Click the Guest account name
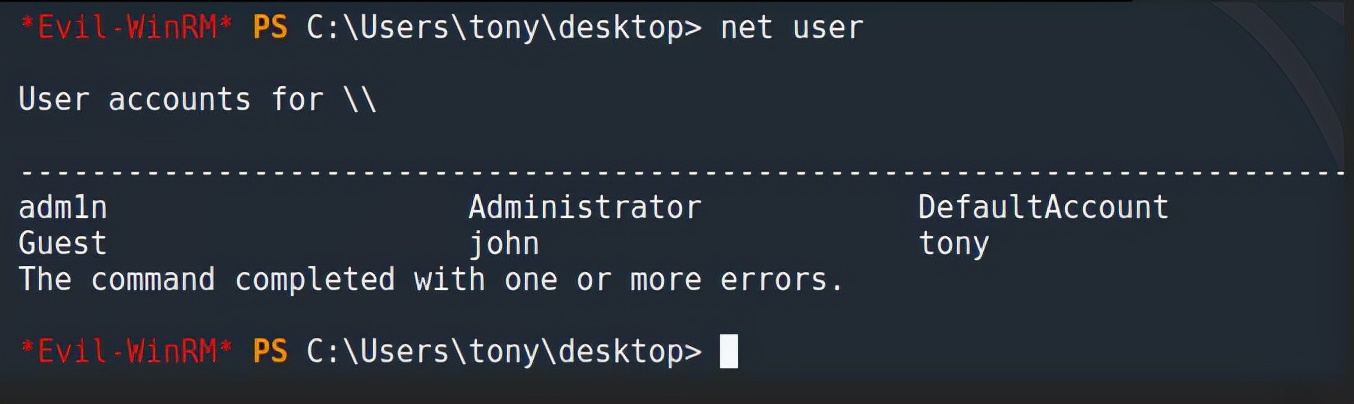 [x=62, y=243]
